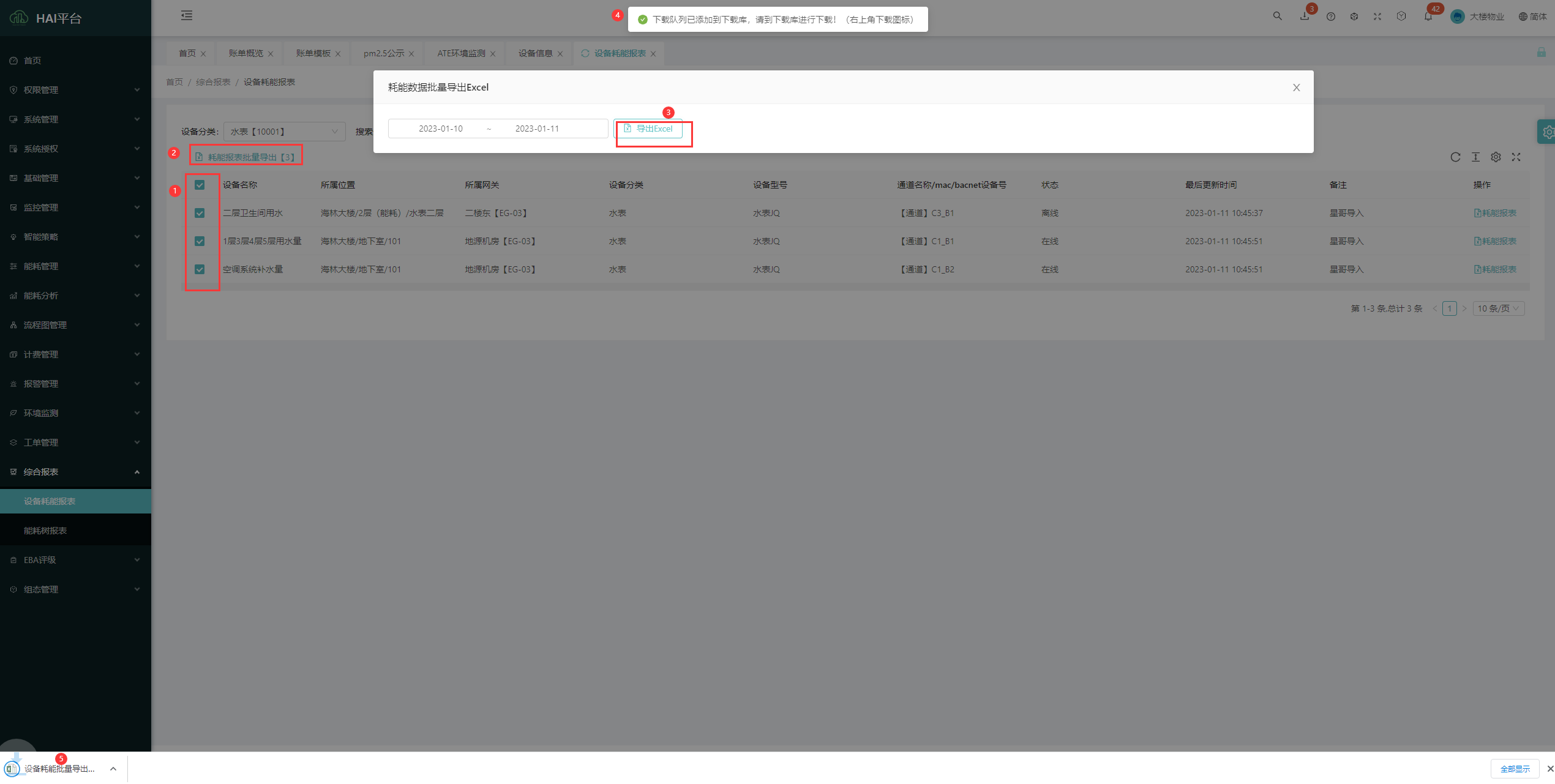Expand the 工单管理 sidebar menu
Screen dimensions: 1555x784
(x=75, y=442)
